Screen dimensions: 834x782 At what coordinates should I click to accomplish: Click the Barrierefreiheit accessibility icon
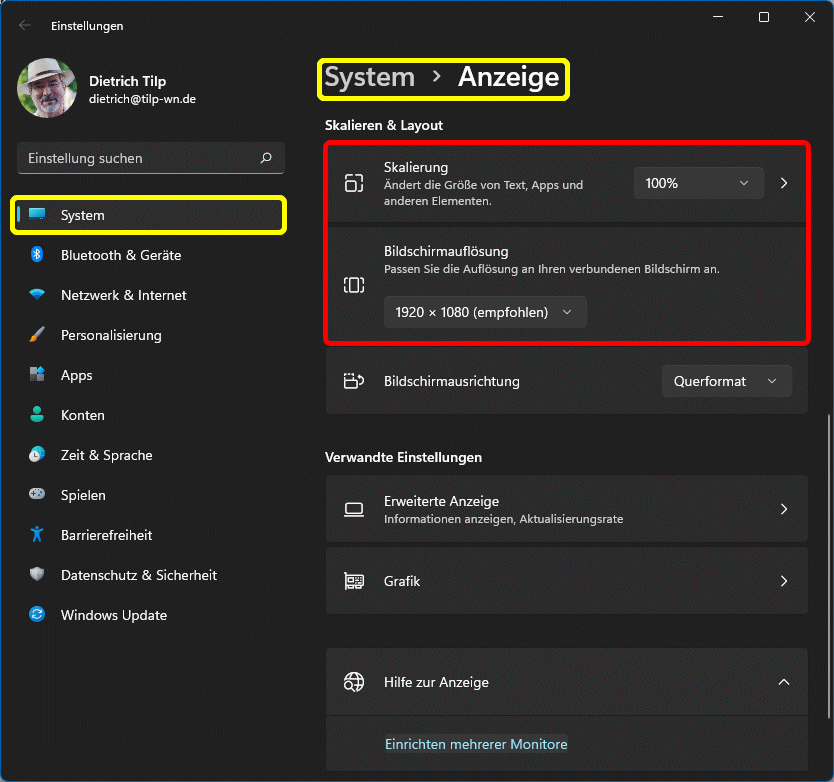tap(37, 535)
